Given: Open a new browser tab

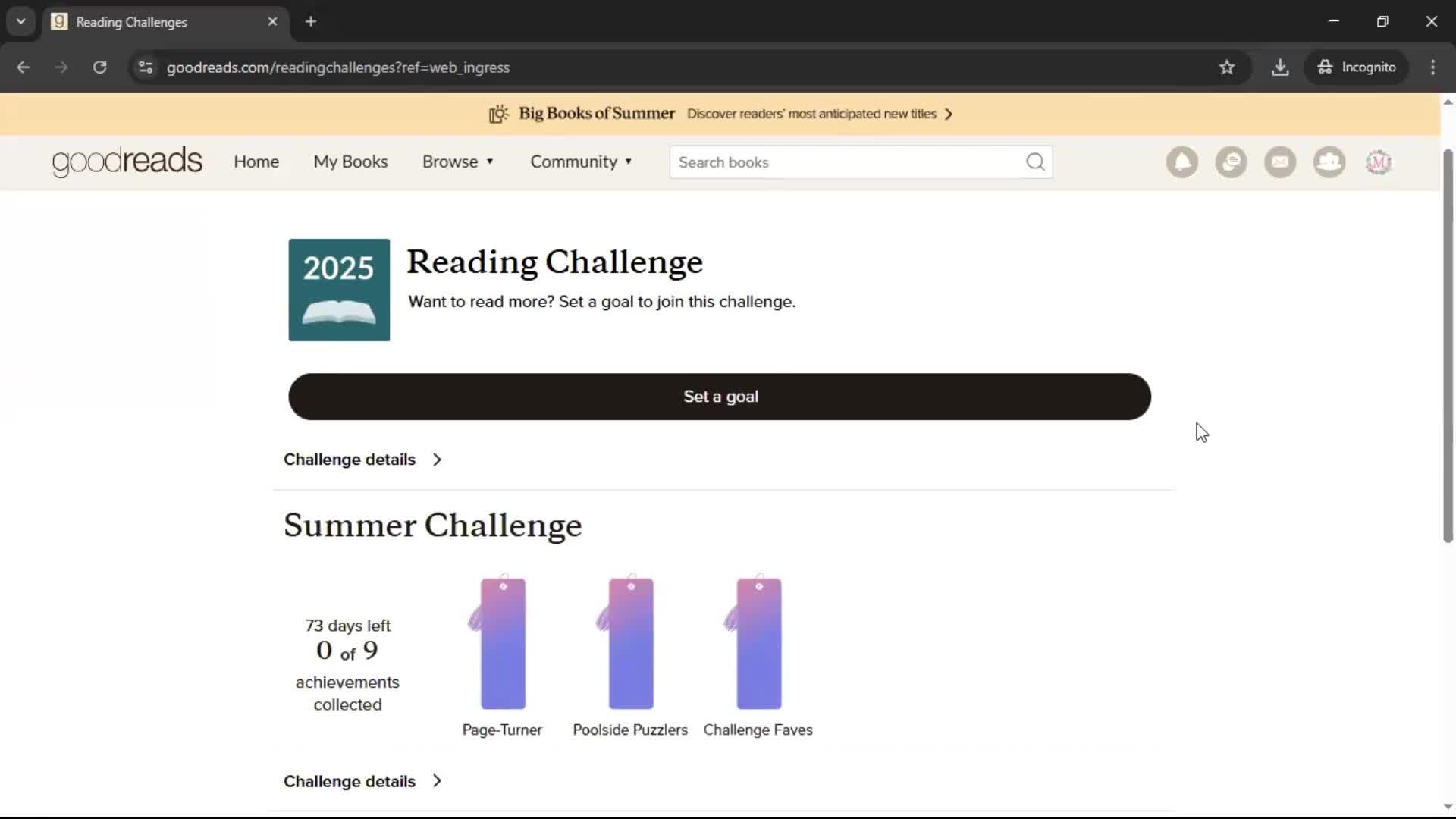Looking at the screenshot, I should tap(311, 22).
